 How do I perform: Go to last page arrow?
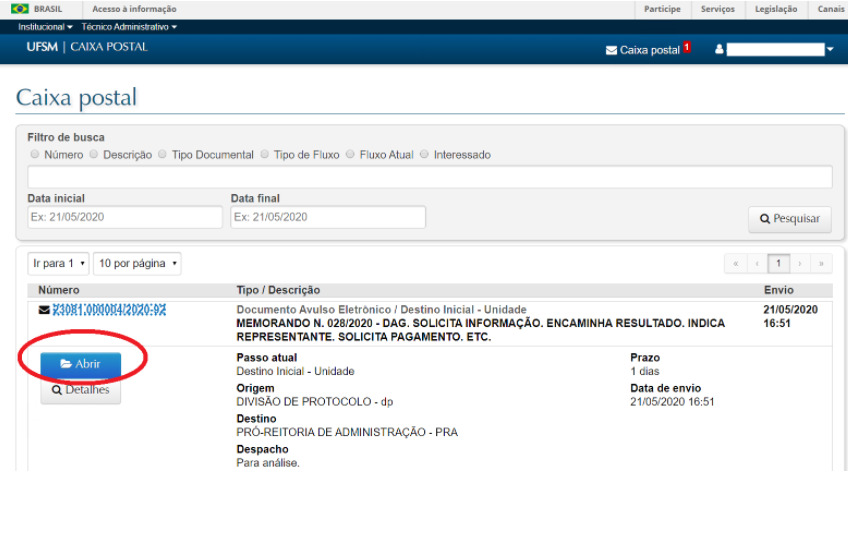(x=821, y=264)
